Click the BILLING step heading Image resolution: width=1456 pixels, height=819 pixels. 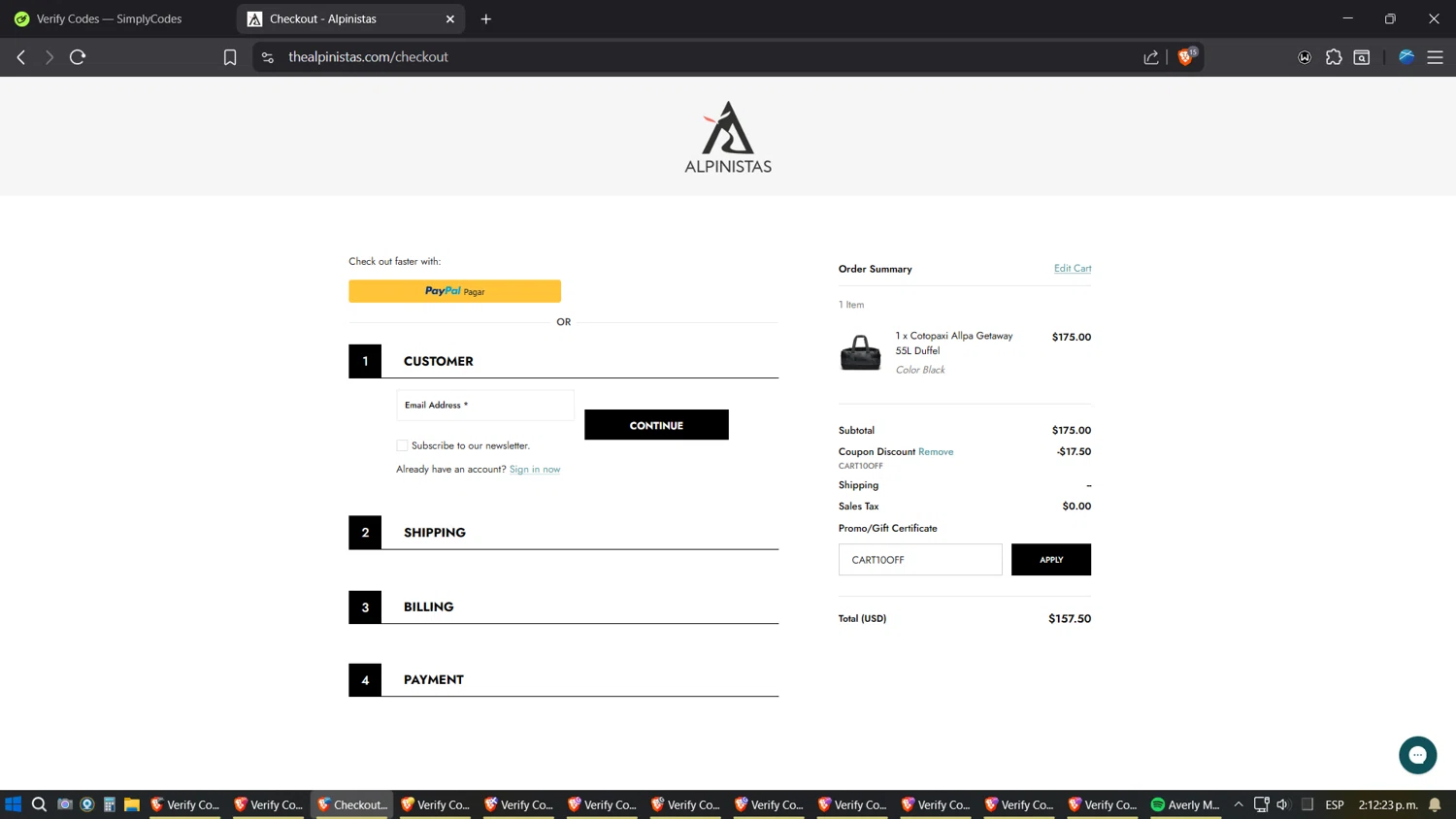428,607
